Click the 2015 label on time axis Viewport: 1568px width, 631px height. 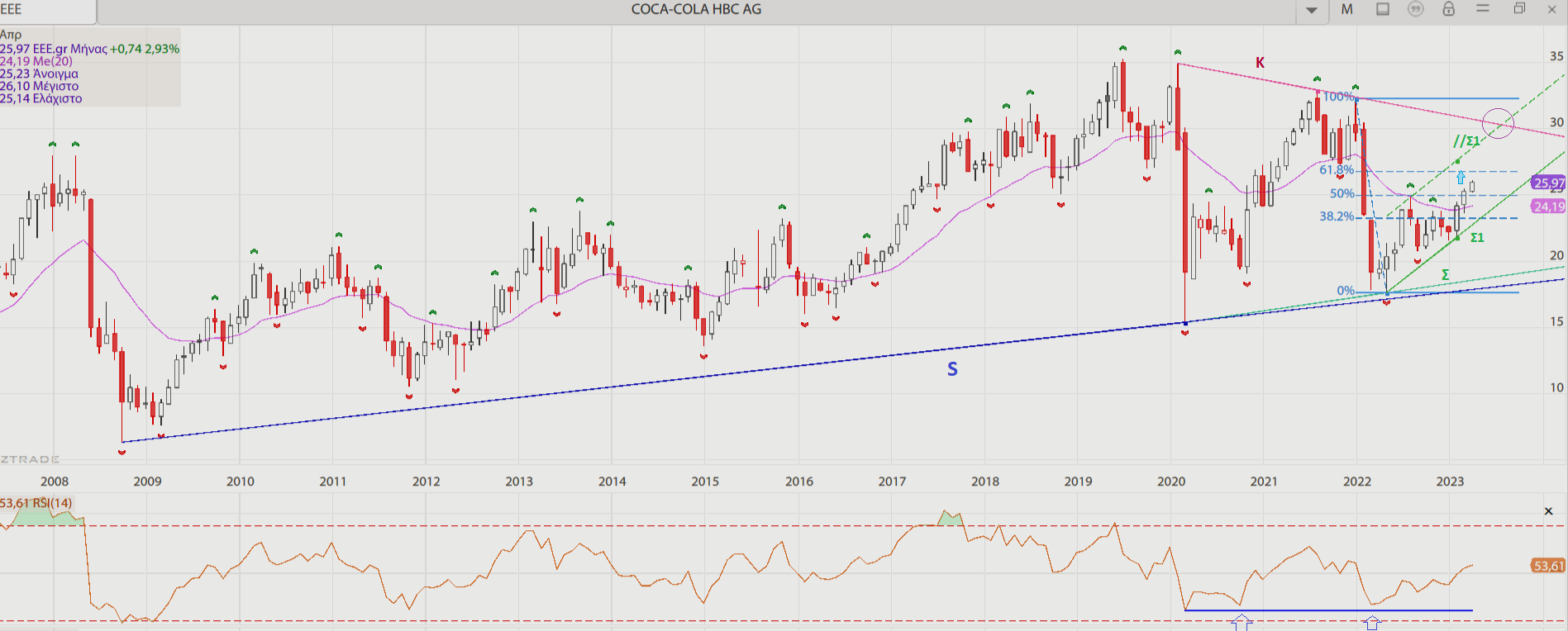(705, 482)
